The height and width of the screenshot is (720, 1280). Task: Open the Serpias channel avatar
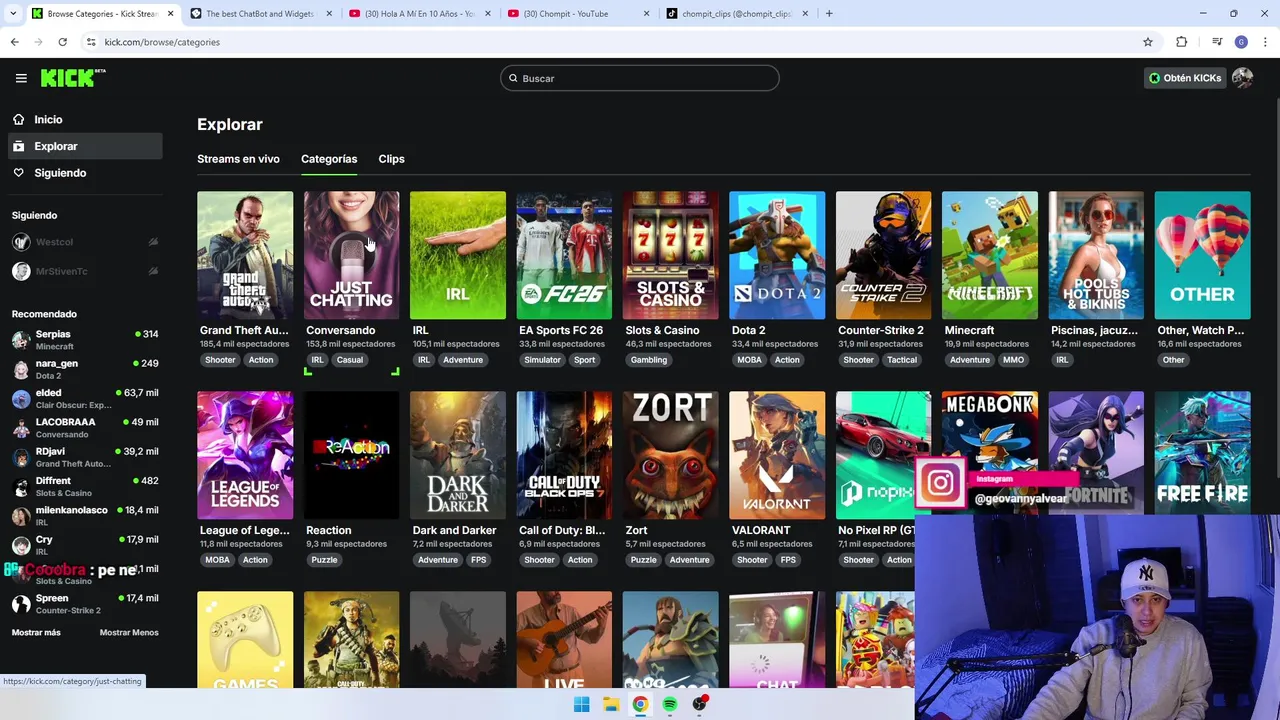[x=21, y=340]
